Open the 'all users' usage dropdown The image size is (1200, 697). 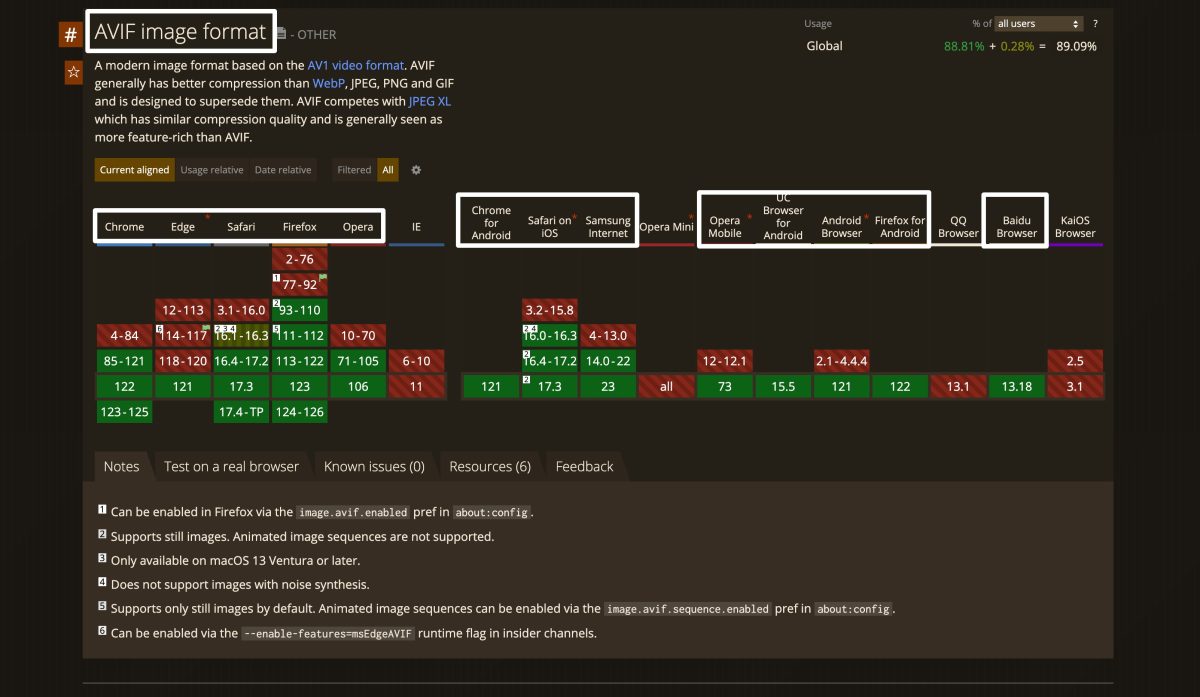(x=1038, y=24)
